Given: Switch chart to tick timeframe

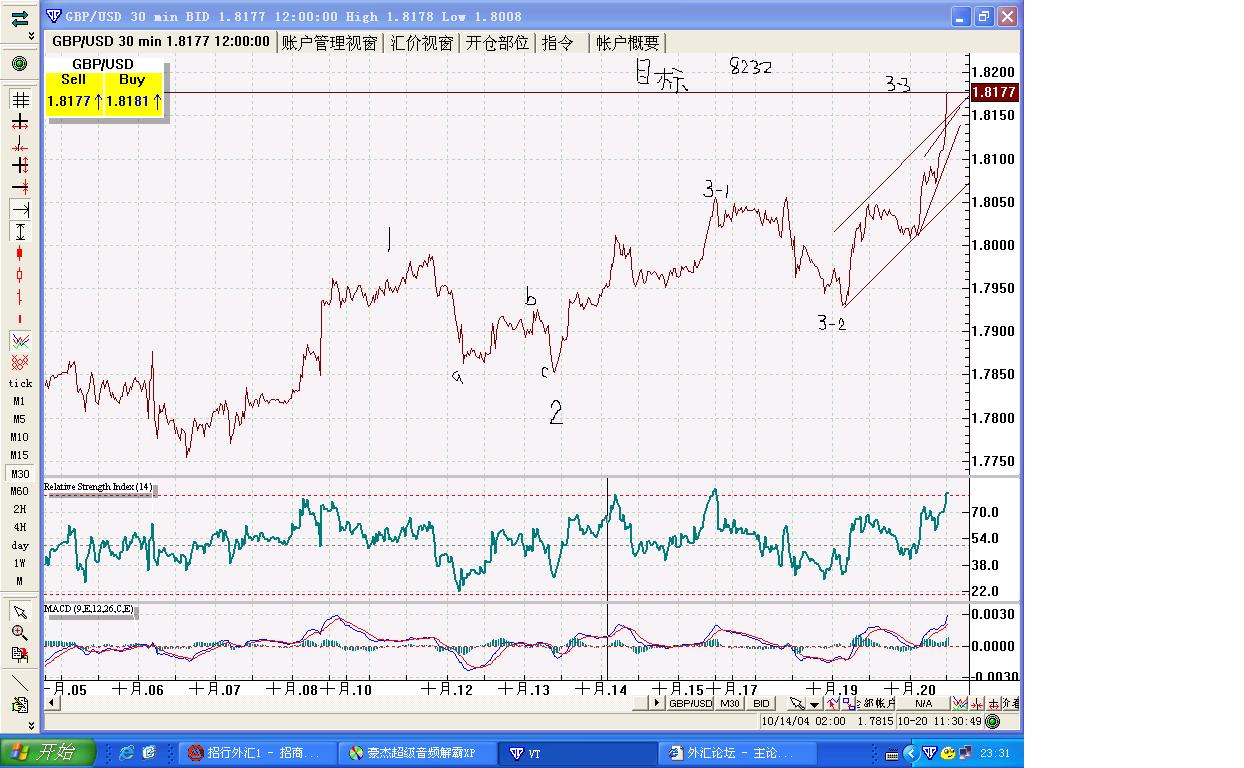Looking at the screenshot, I should (20, 383).
